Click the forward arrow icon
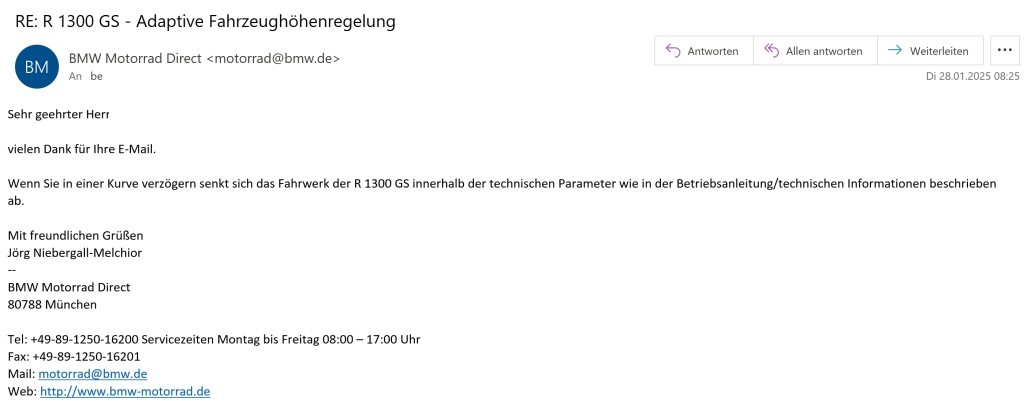 [895, 51]
